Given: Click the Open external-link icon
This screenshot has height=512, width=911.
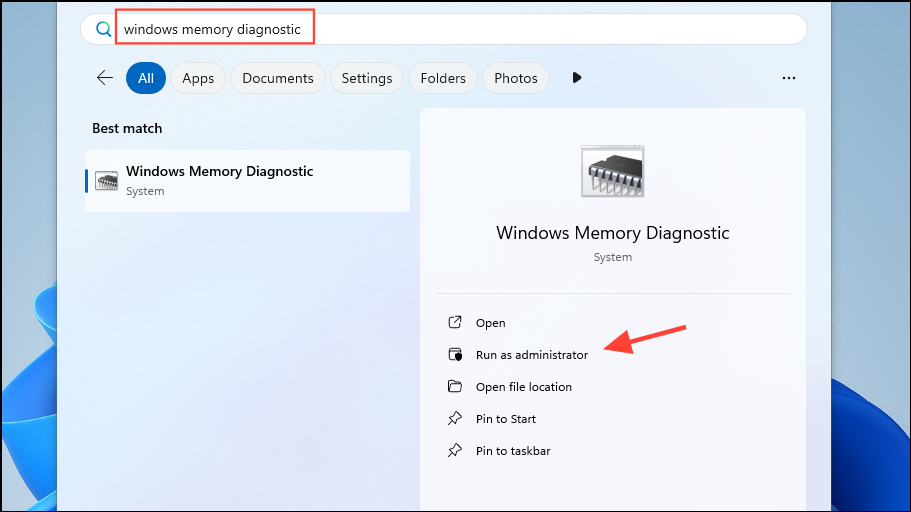Looking at the screenshot, I should tap(455, 322).
